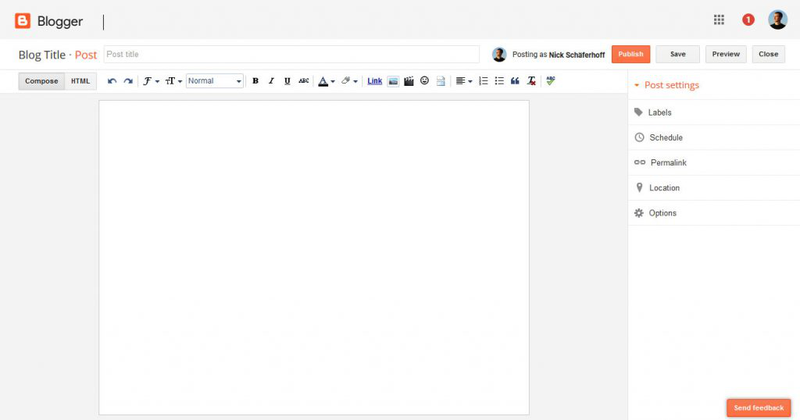Screen dimensions: 800x420
Task: Remove formatting from selected text
Action: click(x=530, y=81)
